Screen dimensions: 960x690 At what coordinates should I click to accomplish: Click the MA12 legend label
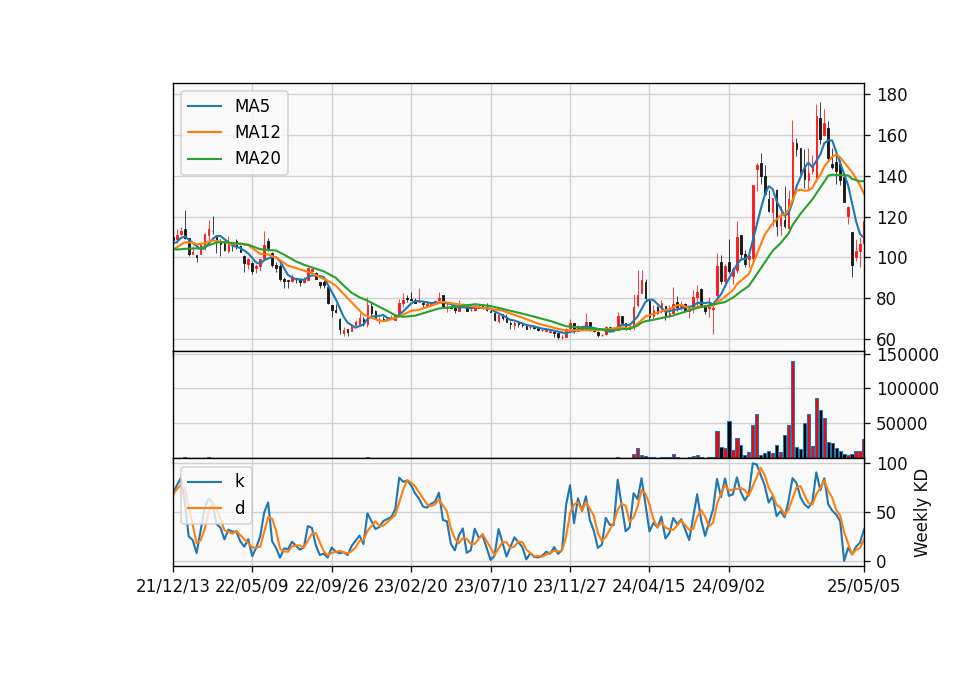(257, 132)
